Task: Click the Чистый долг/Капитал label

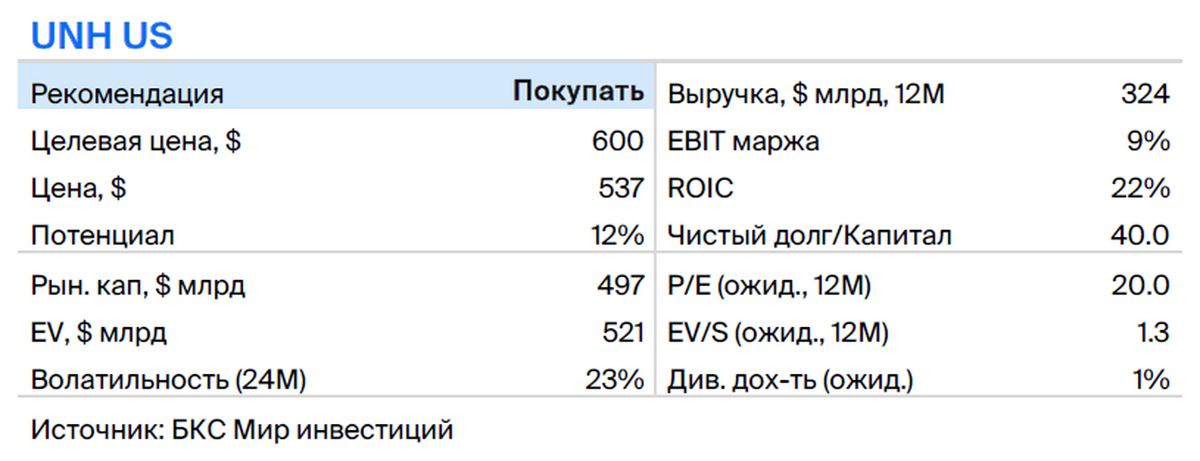Action: (x=810, y=238)
